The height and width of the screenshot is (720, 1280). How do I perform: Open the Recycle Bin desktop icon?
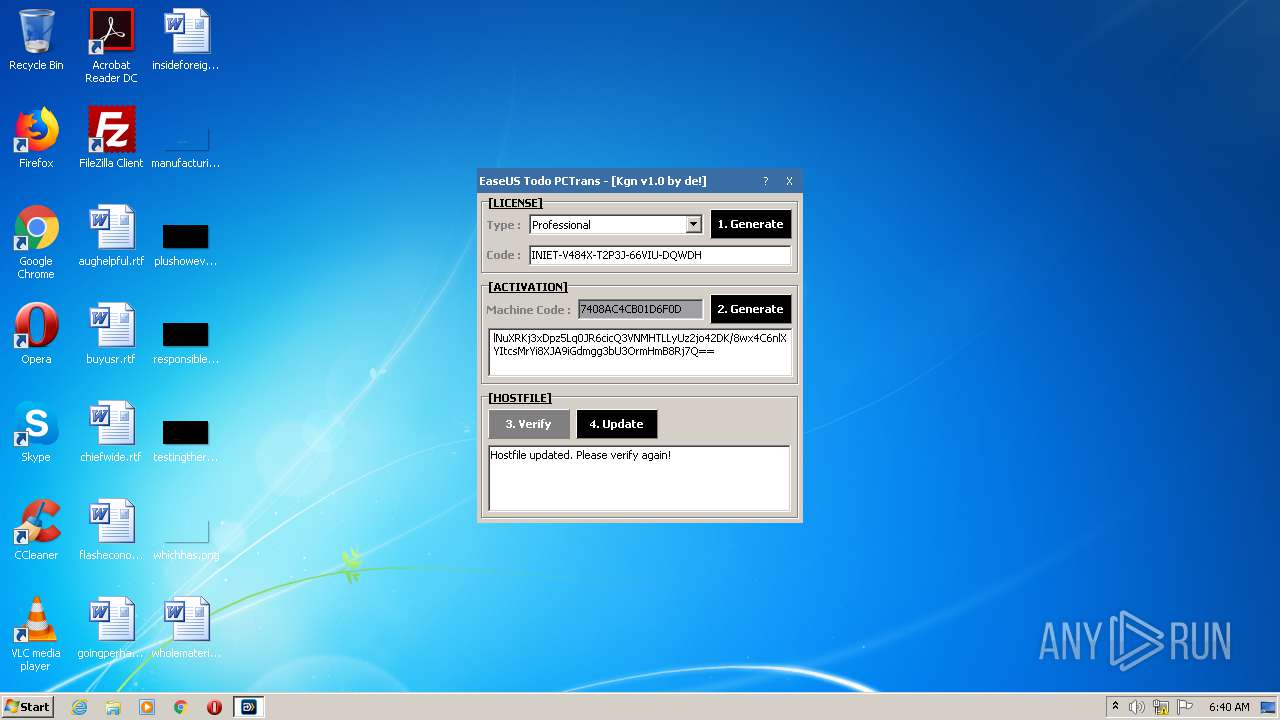pos(36,40)
